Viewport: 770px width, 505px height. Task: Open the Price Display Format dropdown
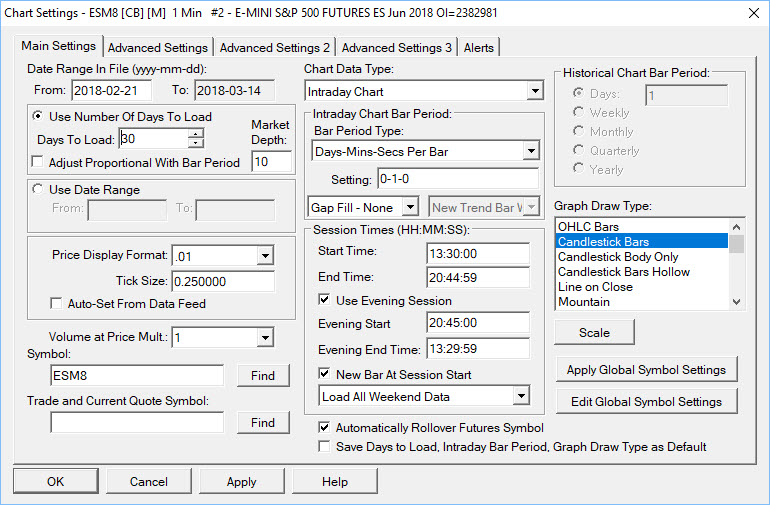pos(265,255)
